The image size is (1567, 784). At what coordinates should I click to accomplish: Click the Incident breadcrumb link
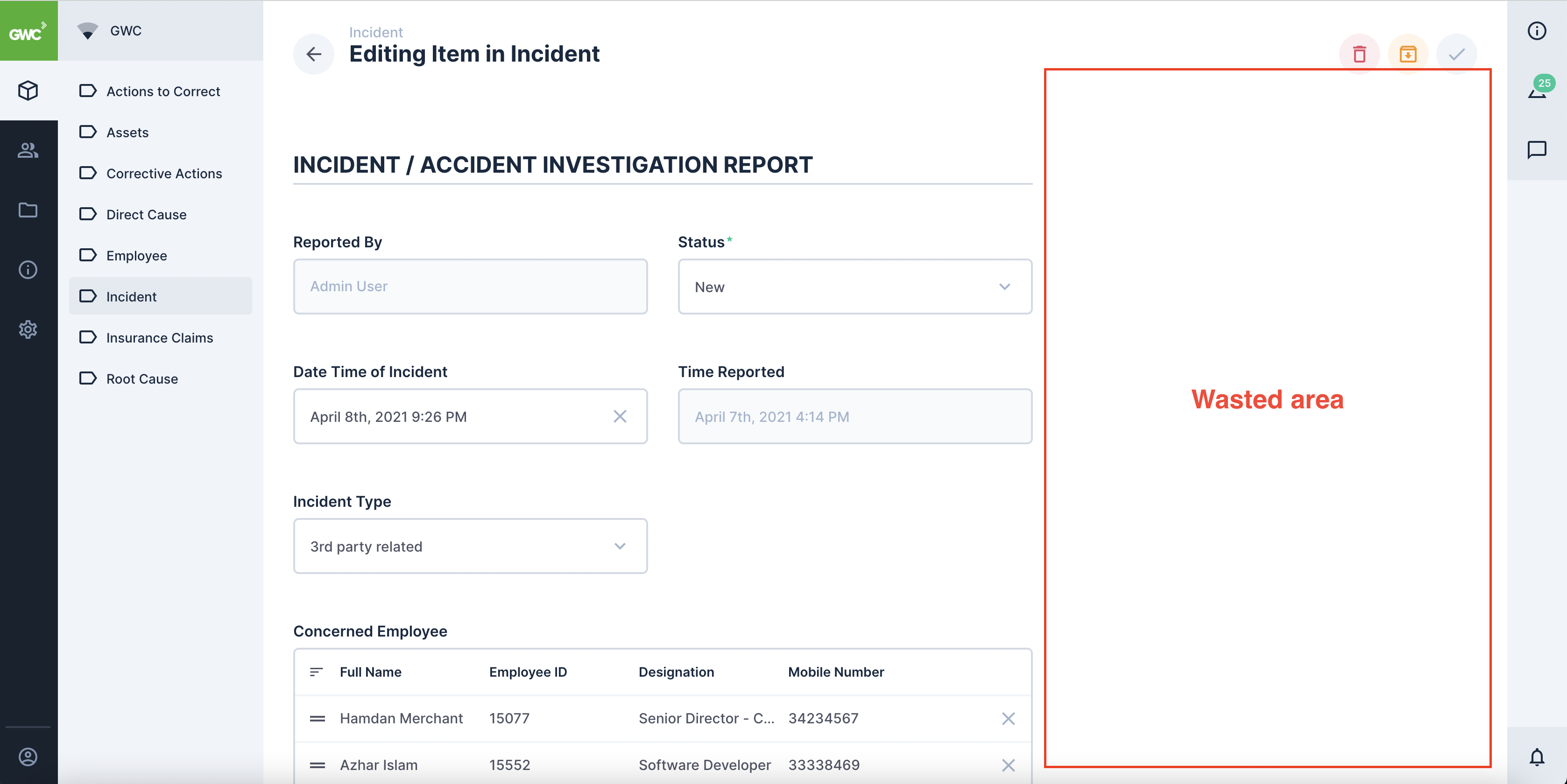click(375, 32)
